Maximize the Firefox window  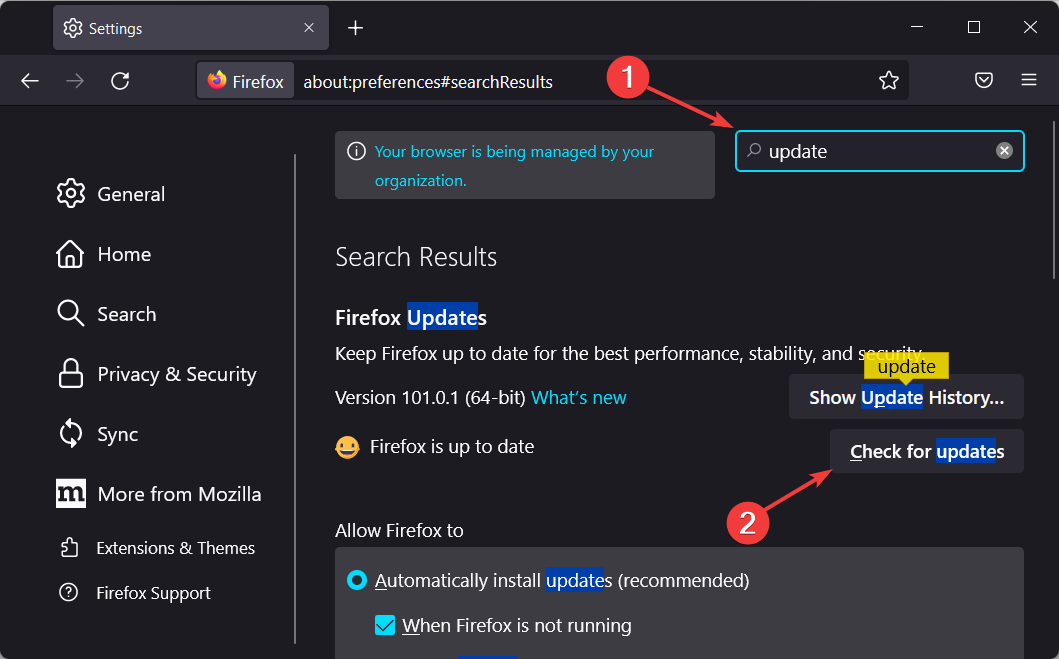973,27
